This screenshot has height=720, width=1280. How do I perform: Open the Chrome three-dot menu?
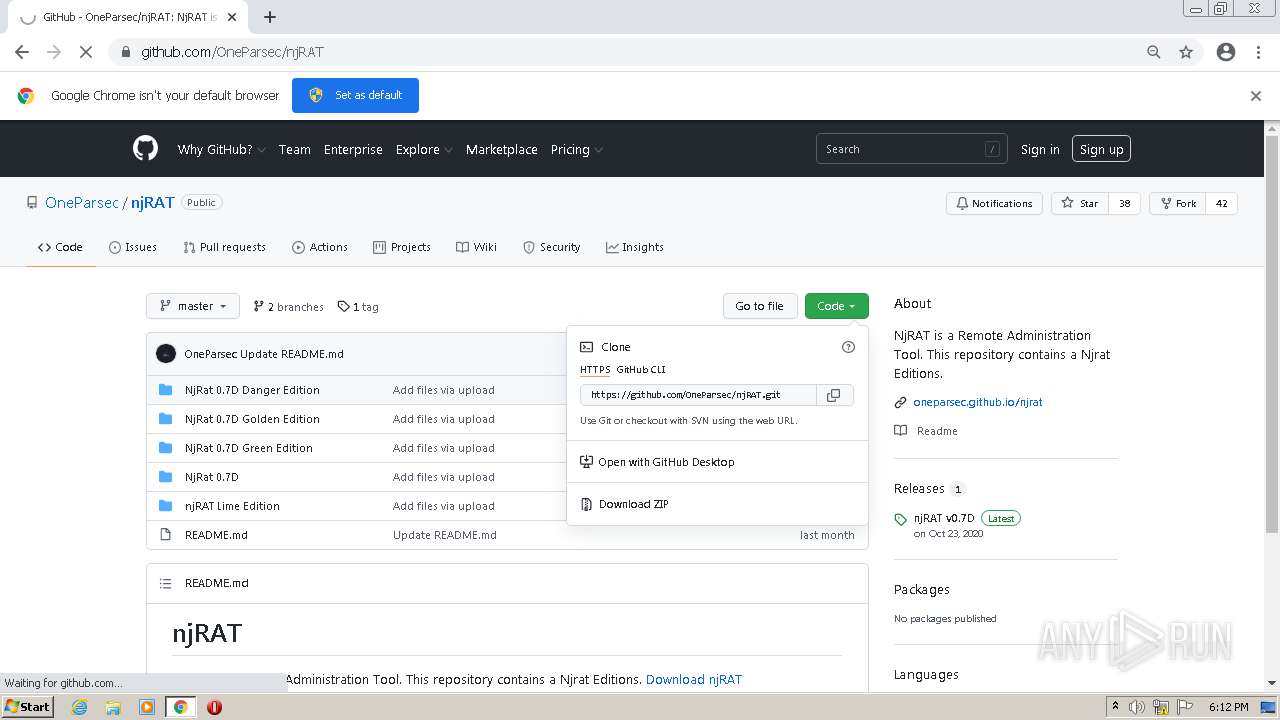pyautogui.click(x=1258, y=52)
